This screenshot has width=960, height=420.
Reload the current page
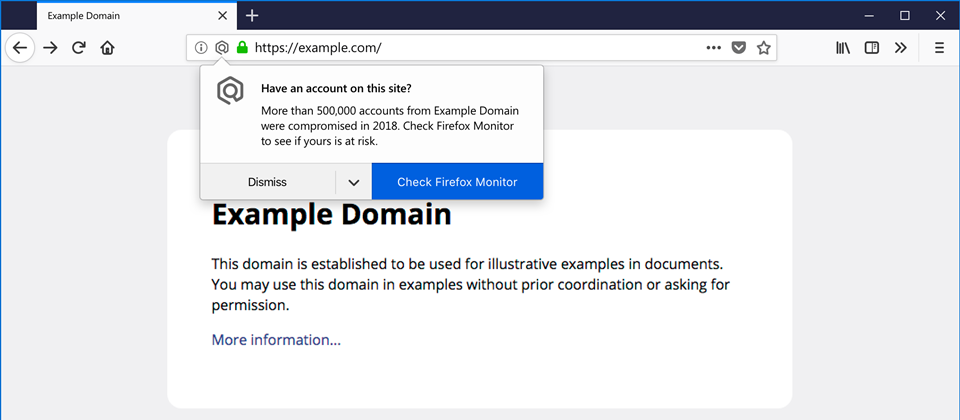point(78,48)
